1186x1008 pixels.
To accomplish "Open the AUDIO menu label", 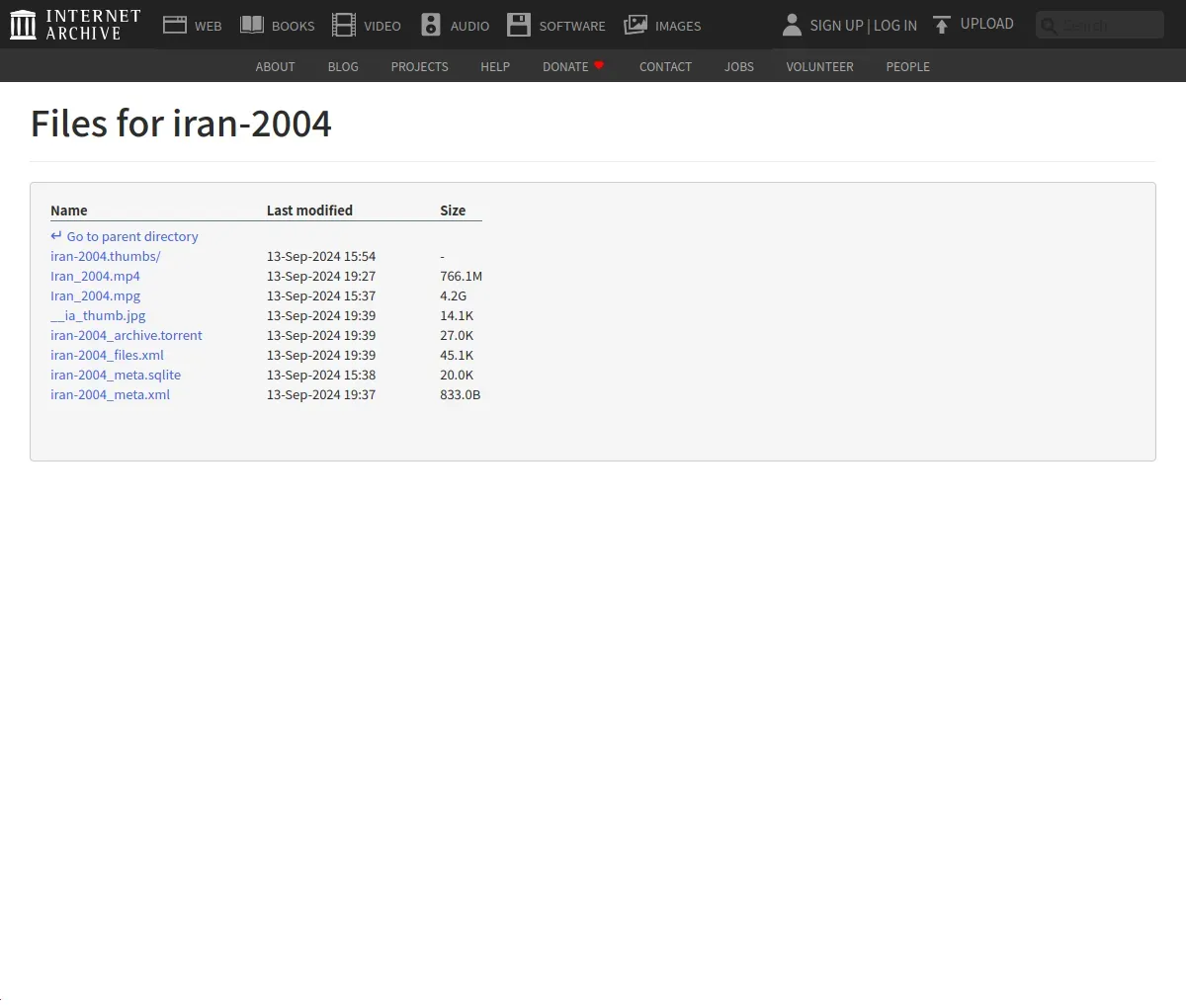I will 469,27.
